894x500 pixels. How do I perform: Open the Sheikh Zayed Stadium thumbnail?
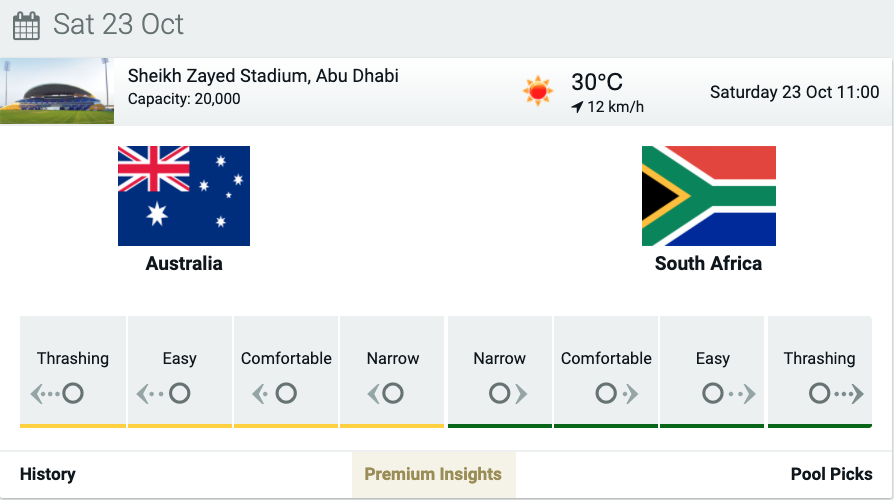coord(57,91)
